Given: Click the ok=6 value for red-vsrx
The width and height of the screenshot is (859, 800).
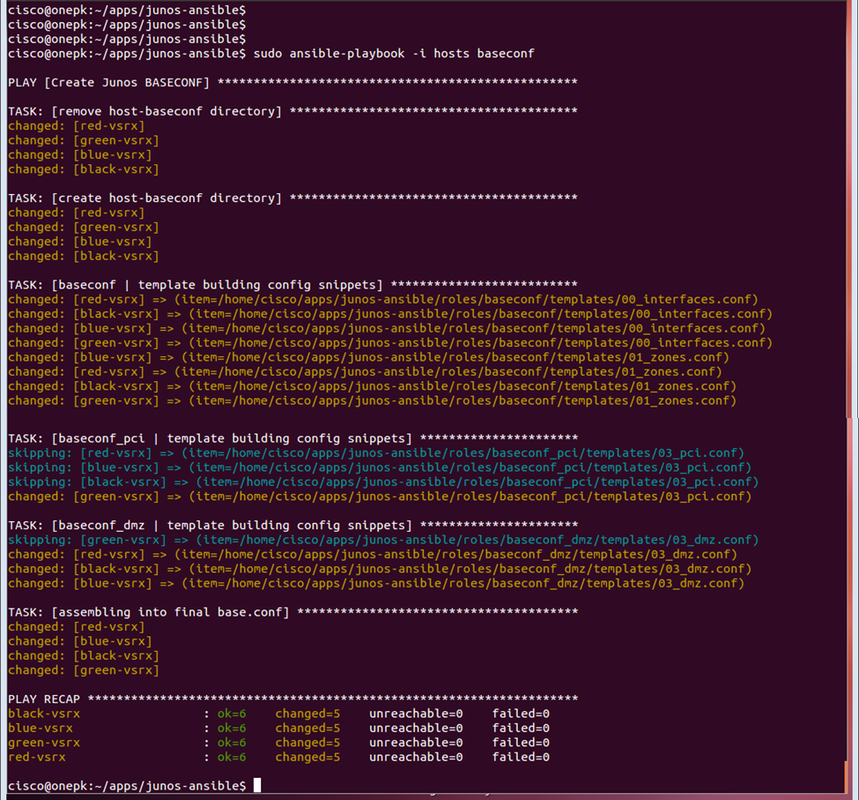Looking at the screenshot, I should [x=232, y=757].
